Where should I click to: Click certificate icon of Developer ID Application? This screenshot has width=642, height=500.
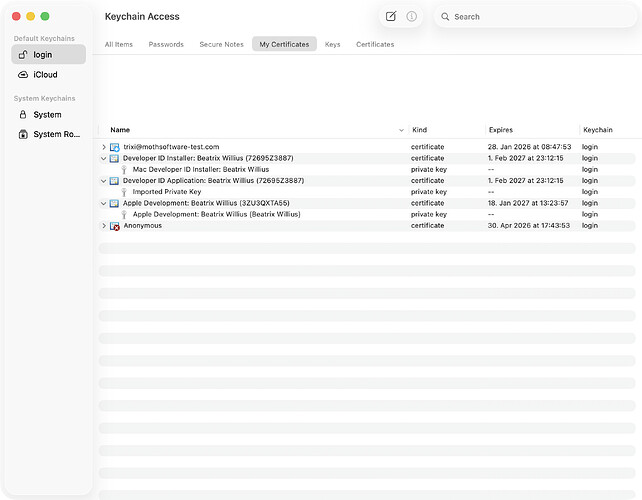[114, 181]
